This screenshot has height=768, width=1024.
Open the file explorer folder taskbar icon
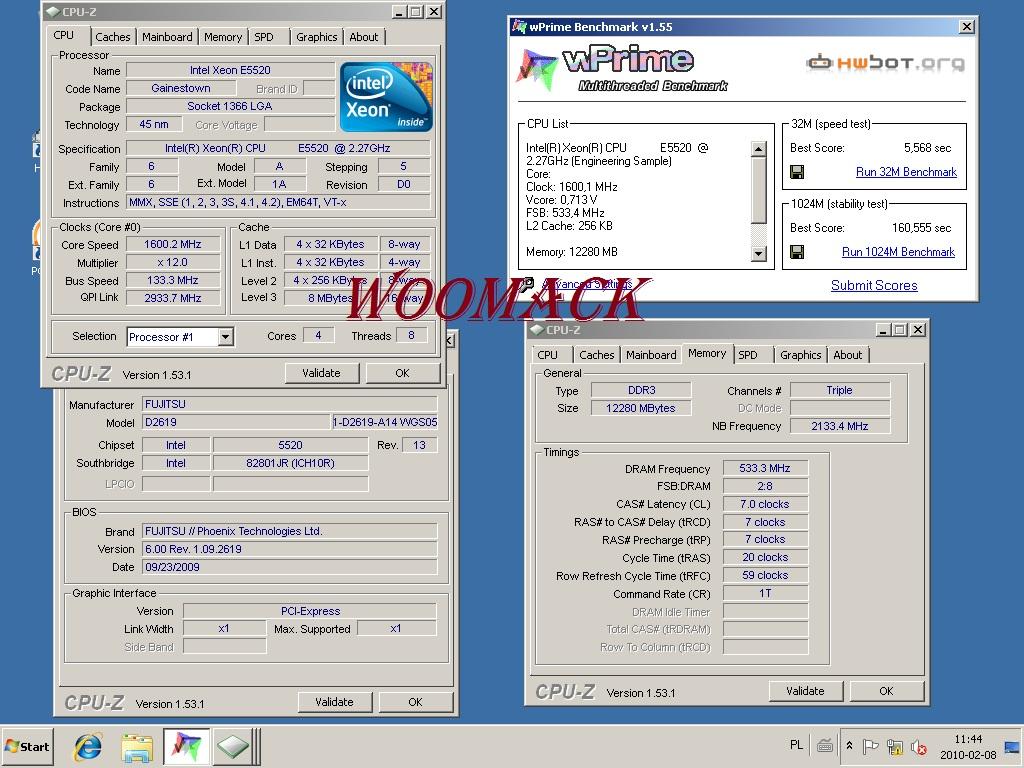[x=137, y=746]
